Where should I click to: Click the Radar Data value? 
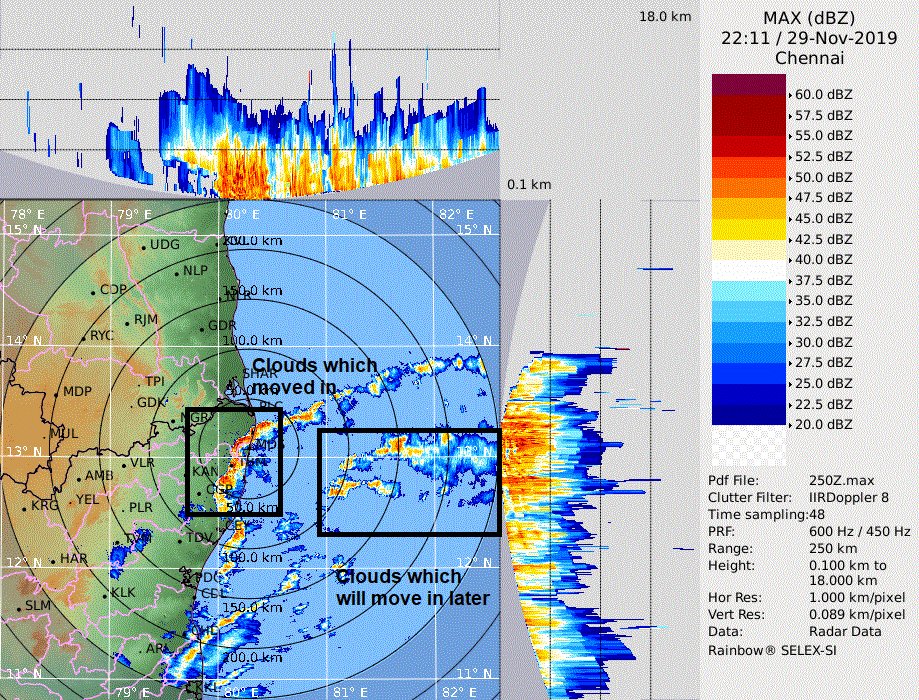point(845,632)
